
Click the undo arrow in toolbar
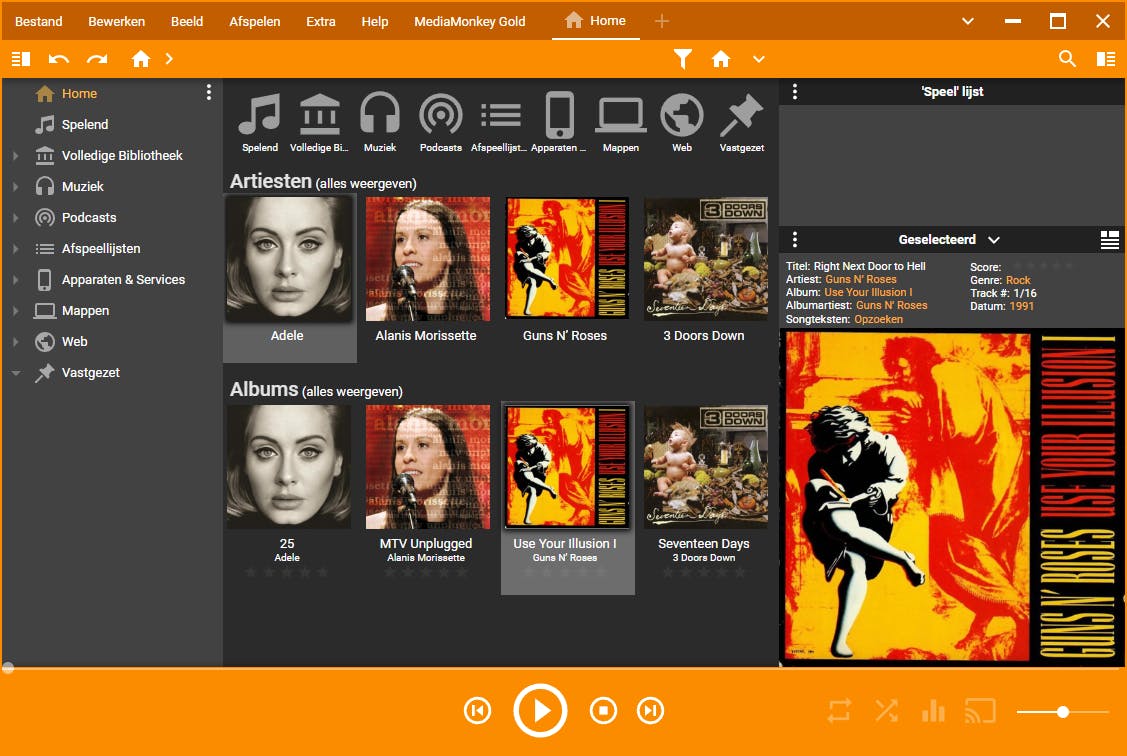click(58, 59)
